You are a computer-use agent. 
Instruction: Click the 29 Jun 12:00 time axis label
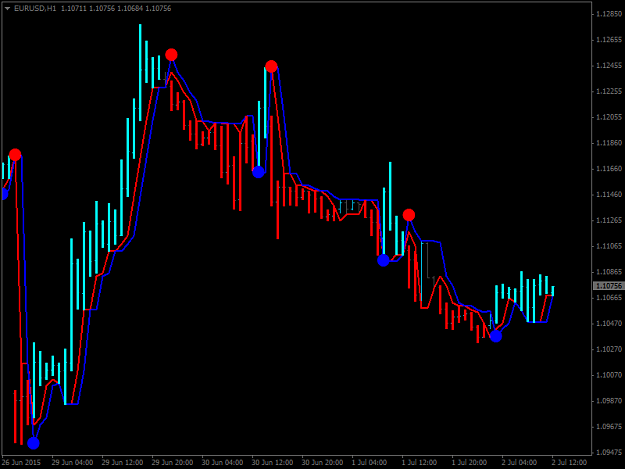coord(122,463)
